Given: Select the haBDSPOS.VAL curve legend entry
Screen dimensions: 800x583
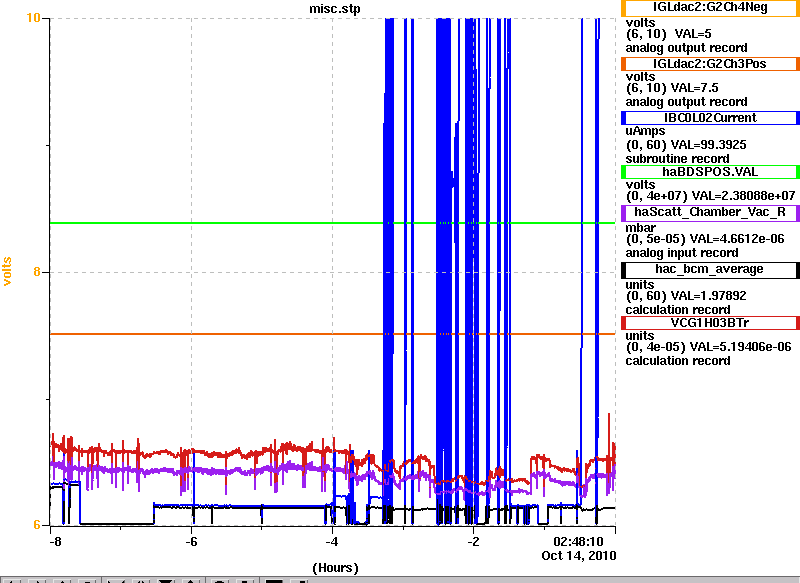Looking at the screenshot, I should tap(710, 172).
